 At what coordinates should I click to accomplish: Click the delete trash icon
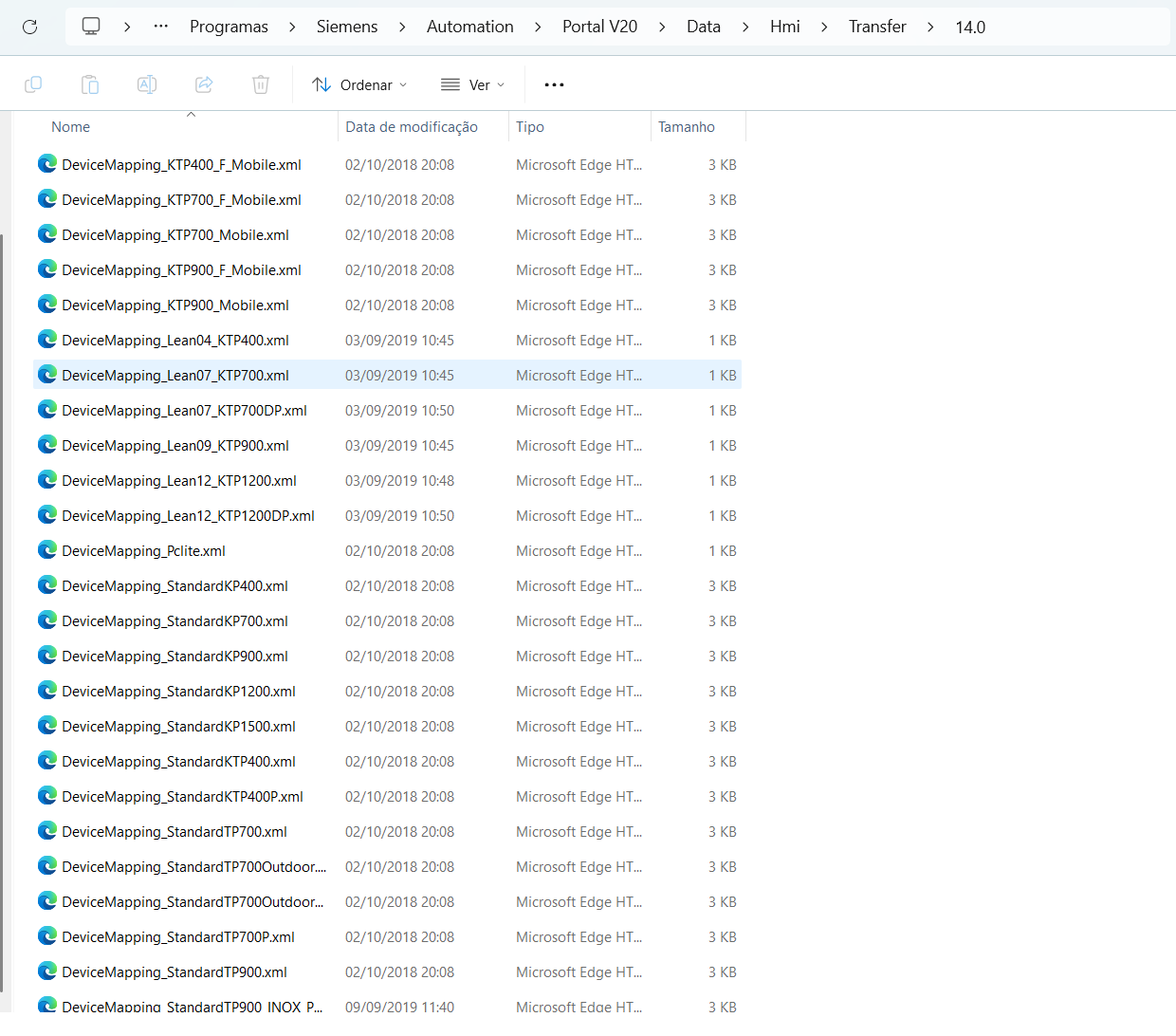point(261,84)
